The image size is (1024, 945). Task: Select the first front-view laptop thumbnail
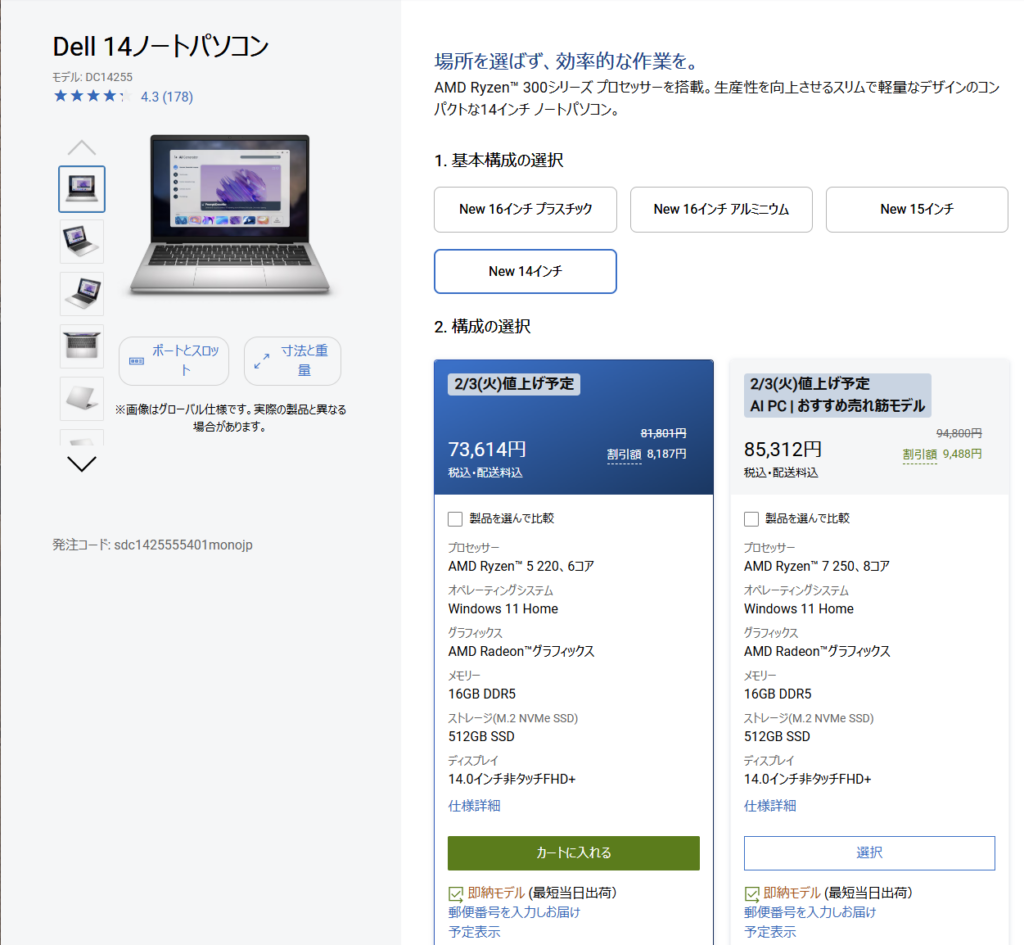81,189
